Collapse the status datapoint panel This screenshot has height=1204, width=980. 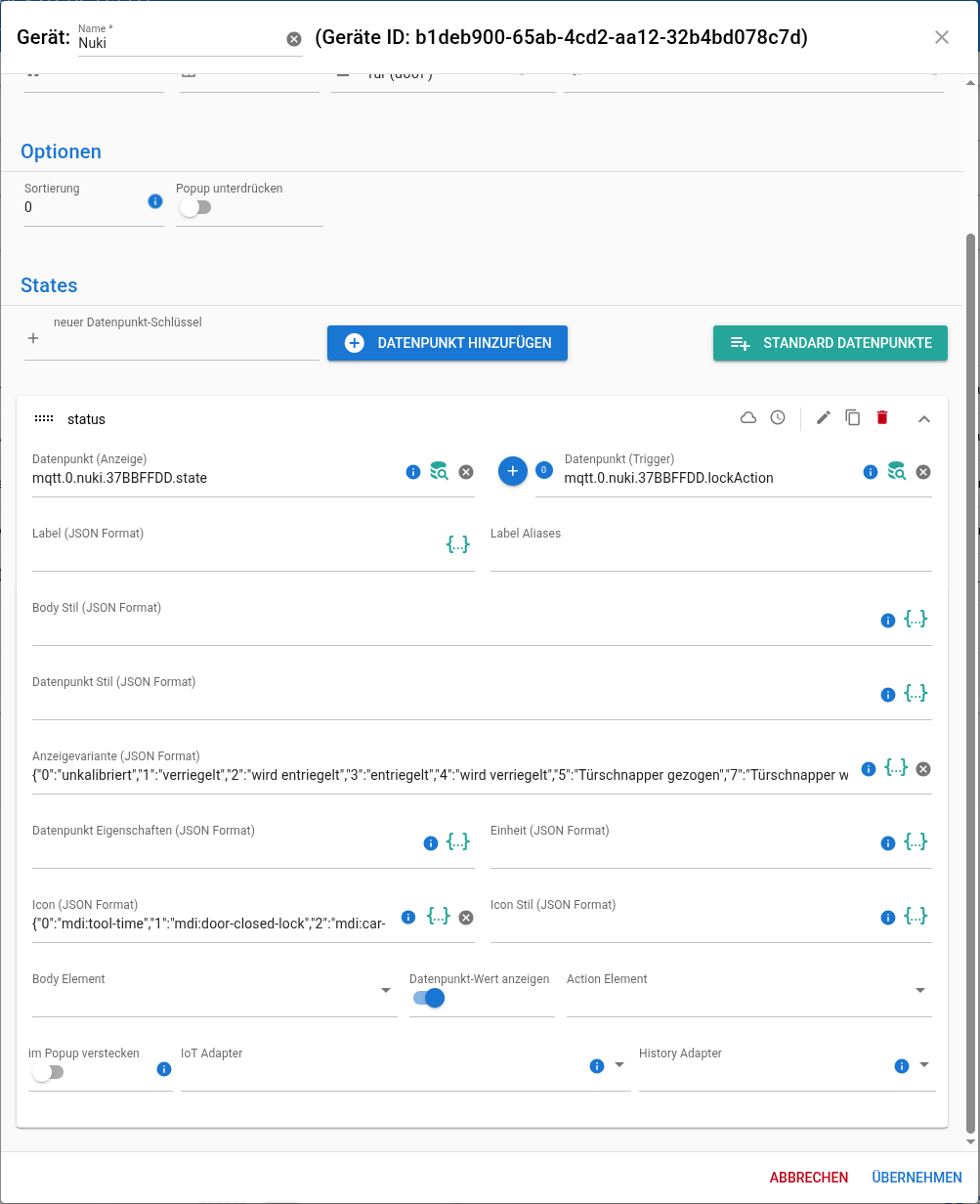click(x=923, y=418)
